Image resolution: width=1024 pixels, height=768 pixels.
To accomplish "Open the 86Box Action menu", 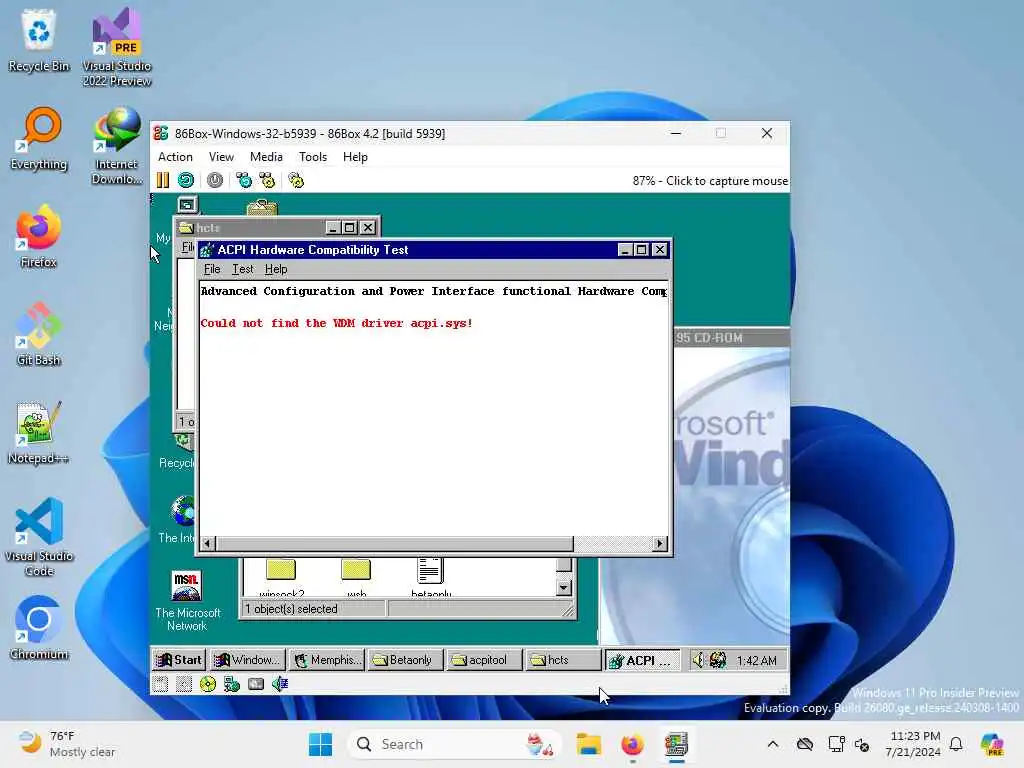I will click(175, 157).
